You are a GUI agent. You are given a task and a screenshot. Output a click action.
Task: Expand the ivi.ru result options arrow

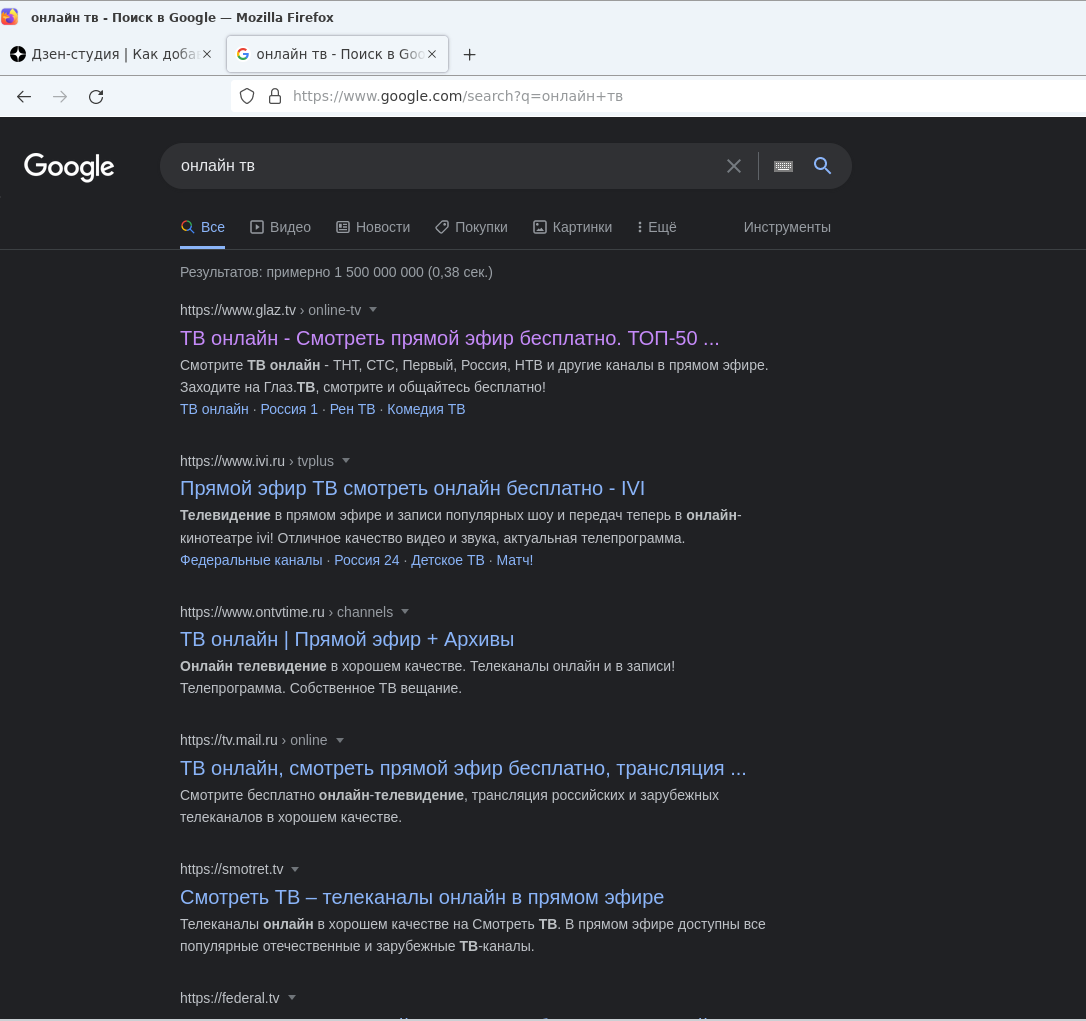click(346, 461)
